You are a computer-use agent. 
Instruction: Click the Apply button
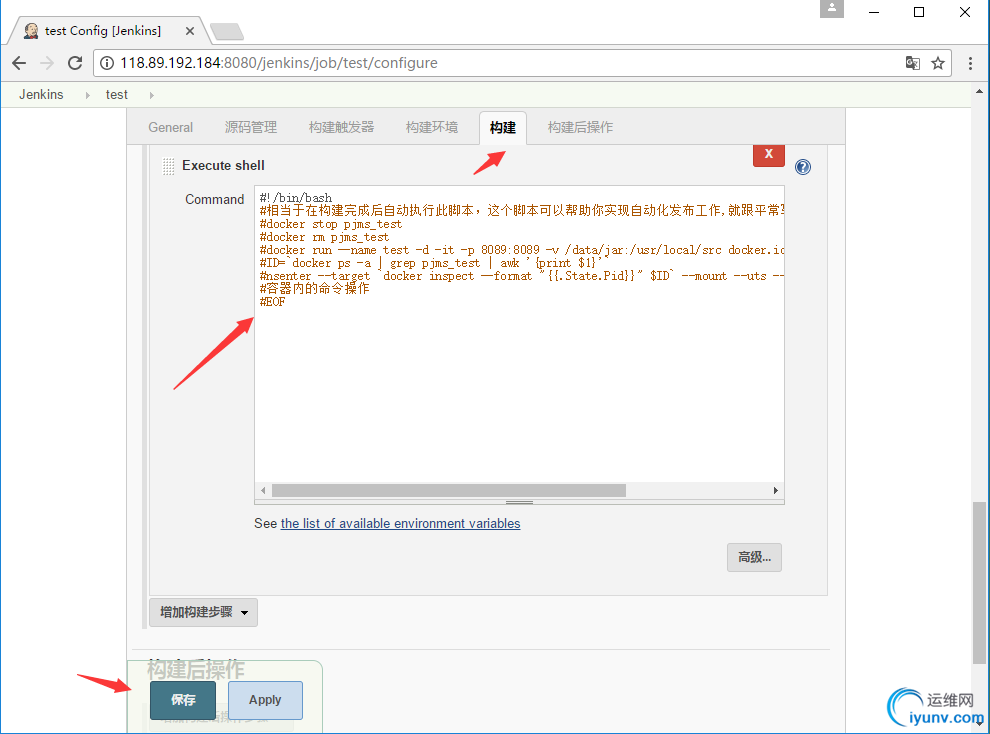pyautogui.click(x=265, y=700)
